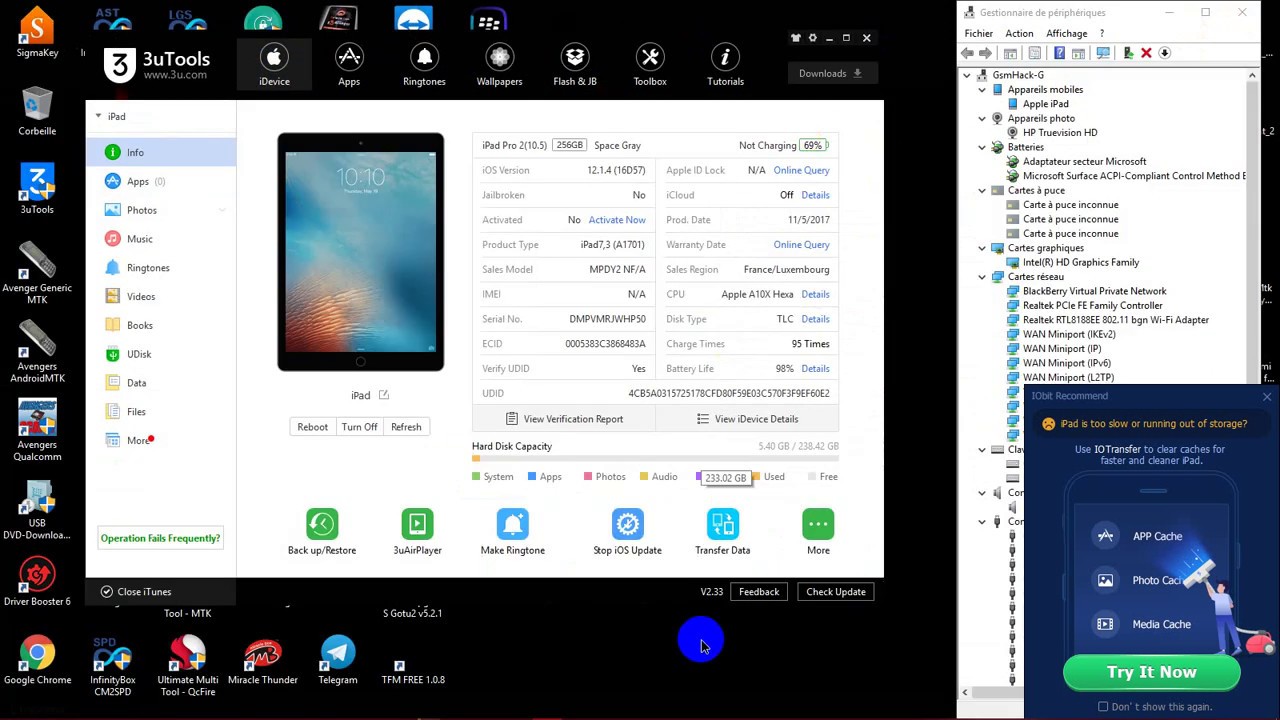
Task: Click the Refresh button
Action: pyautogui.click(x=406, y=427)
